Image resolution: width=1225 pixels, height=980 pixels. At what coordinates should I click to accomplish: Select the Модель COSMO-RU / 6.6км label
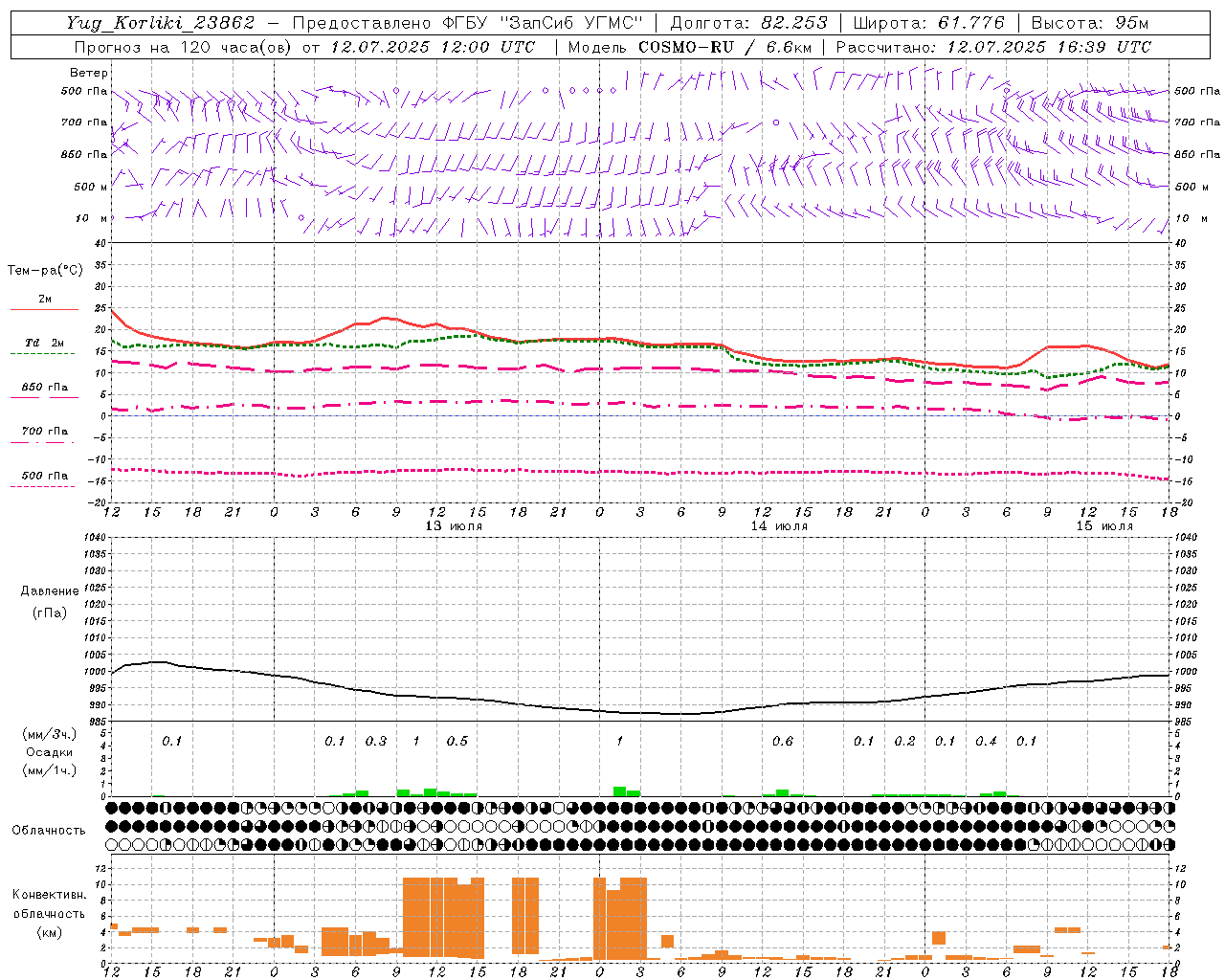pyautogui.click(x=690, y=47)
